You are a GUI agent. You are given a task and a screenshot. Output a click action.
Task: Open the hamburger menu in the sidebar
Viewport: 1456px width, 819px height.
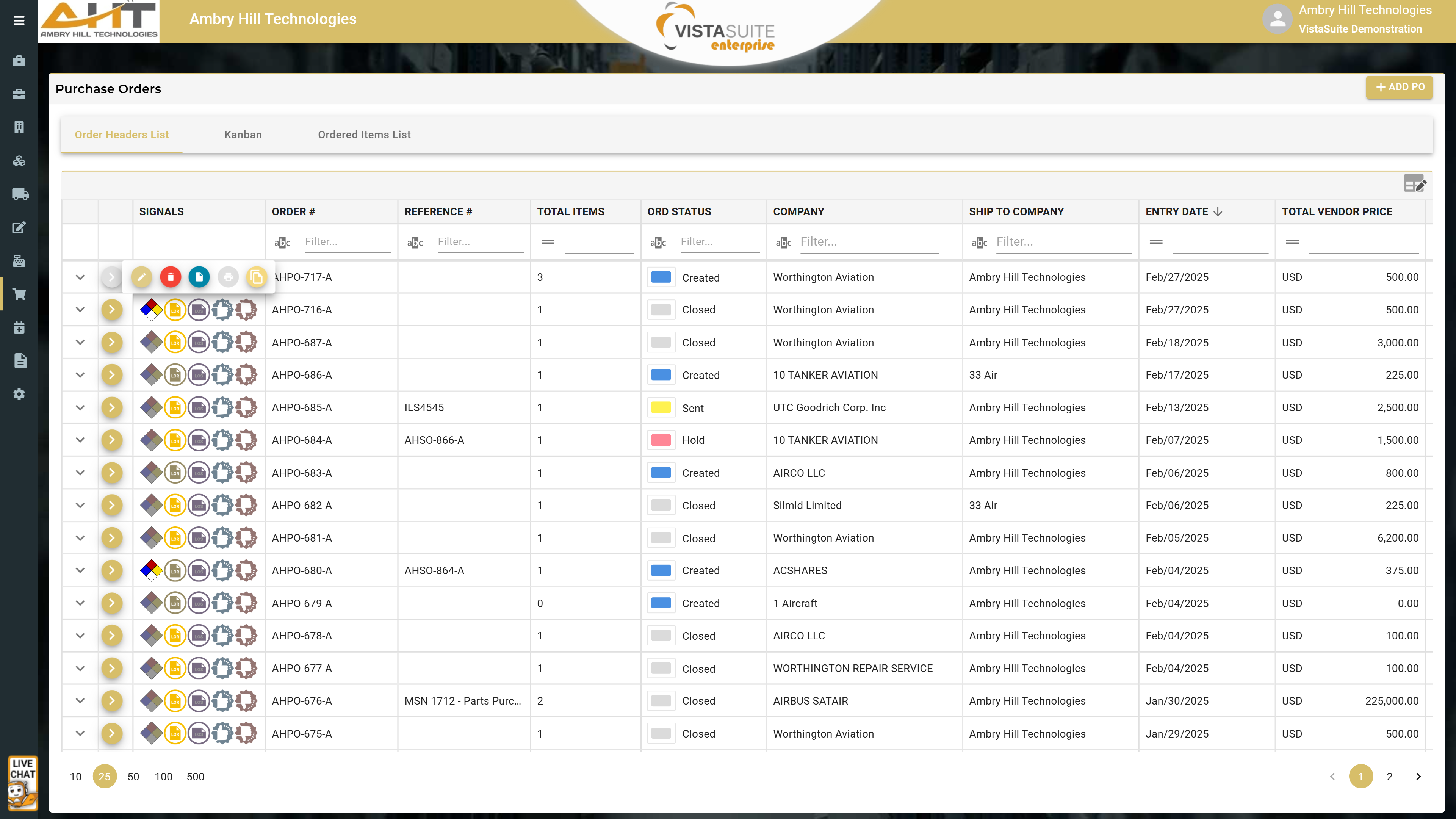(x=19, y=21)
